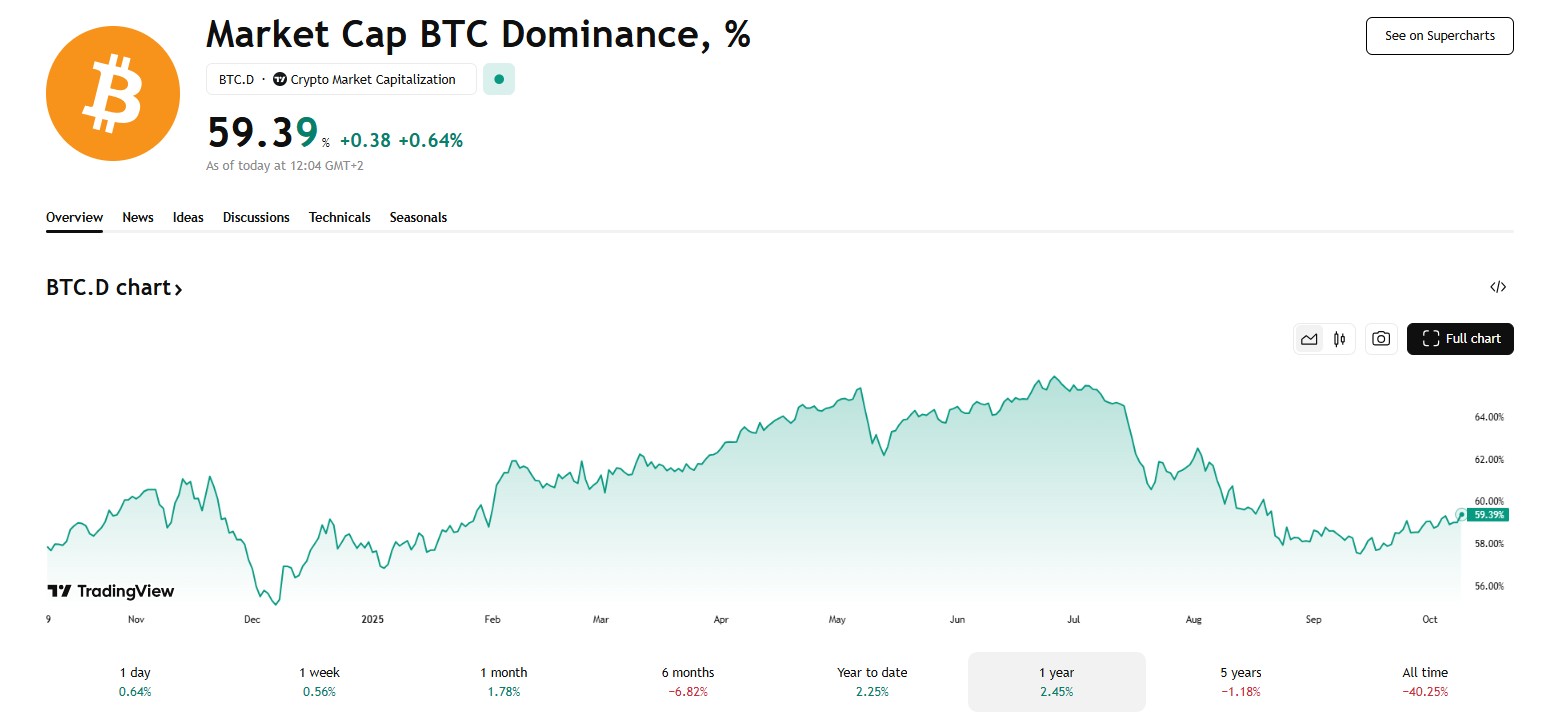Click the large Bitcoin logo icon
This screenshot has height=725, width=1542.
(112, 94)
